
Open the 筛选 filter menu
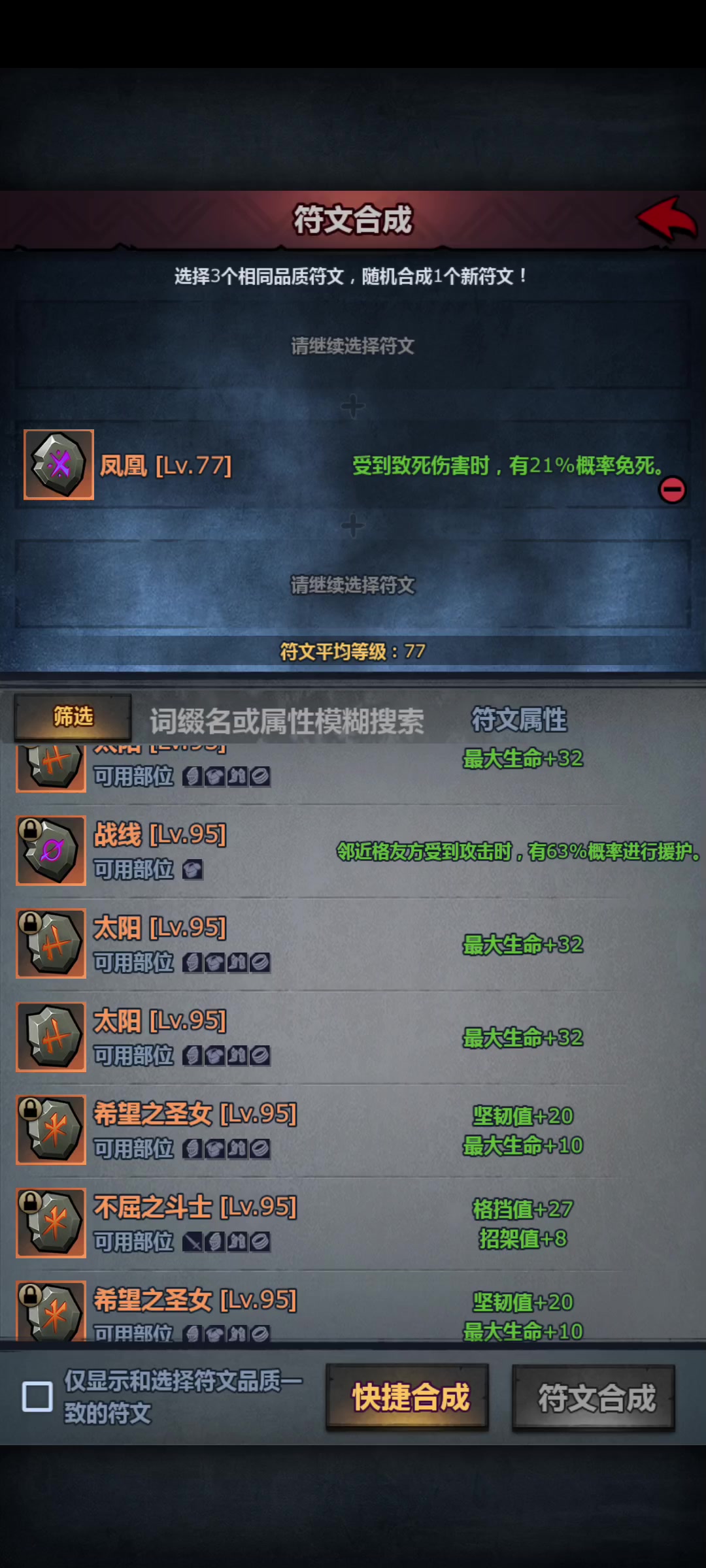pos(73,717)
